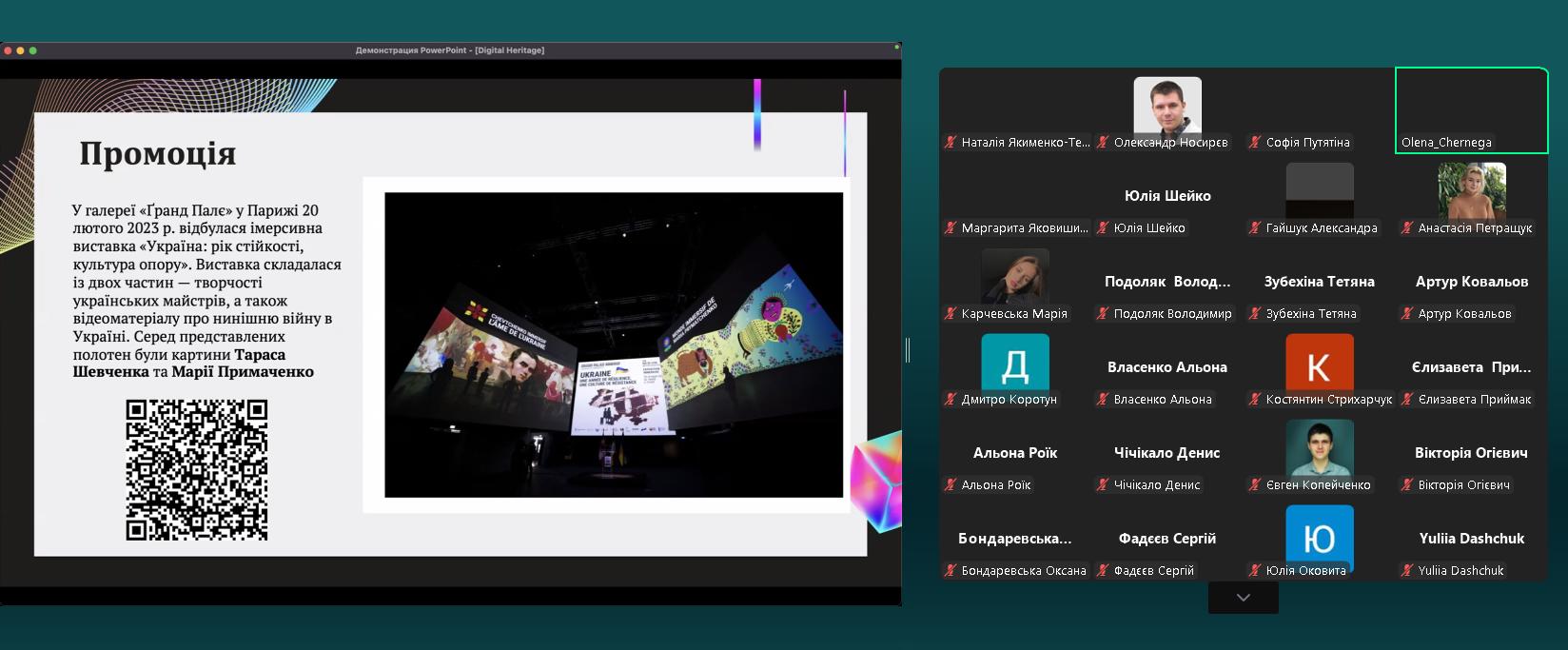Screen dimensions: 1568x650
Task: Click Анастасія Петращук's profile picture
Action: coord(1471,191)
